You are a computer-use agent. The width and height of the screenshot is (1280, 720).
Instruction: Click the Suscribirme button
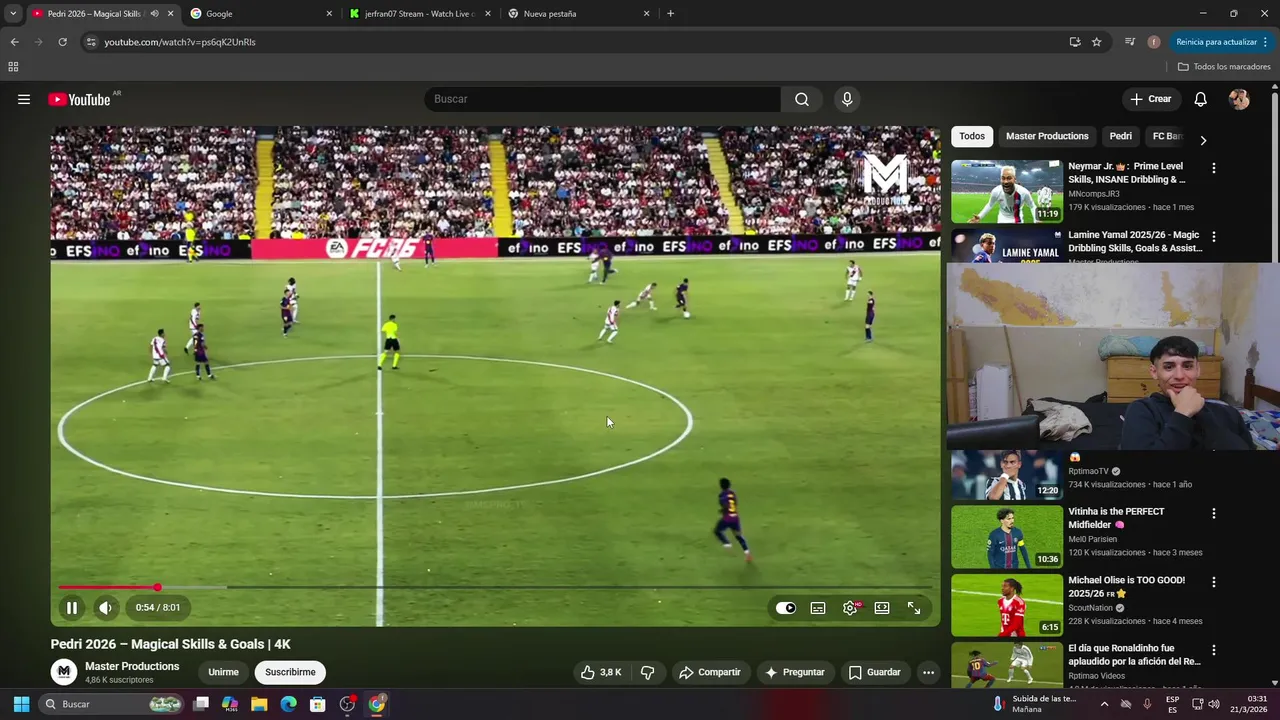290,672
